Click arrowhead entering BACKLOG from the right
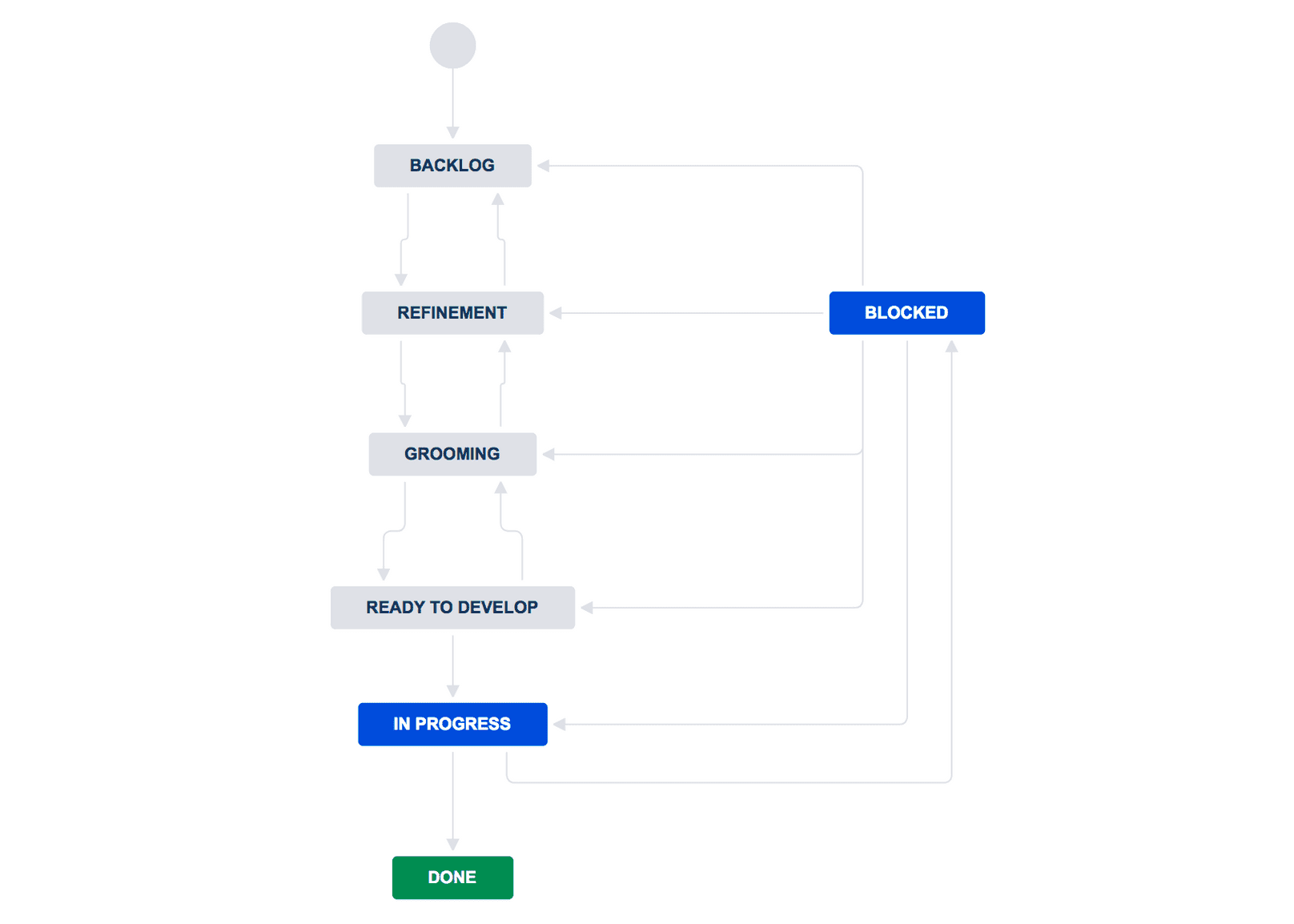The width and height of the screenshot is (1294, 924). pos(544,166)
